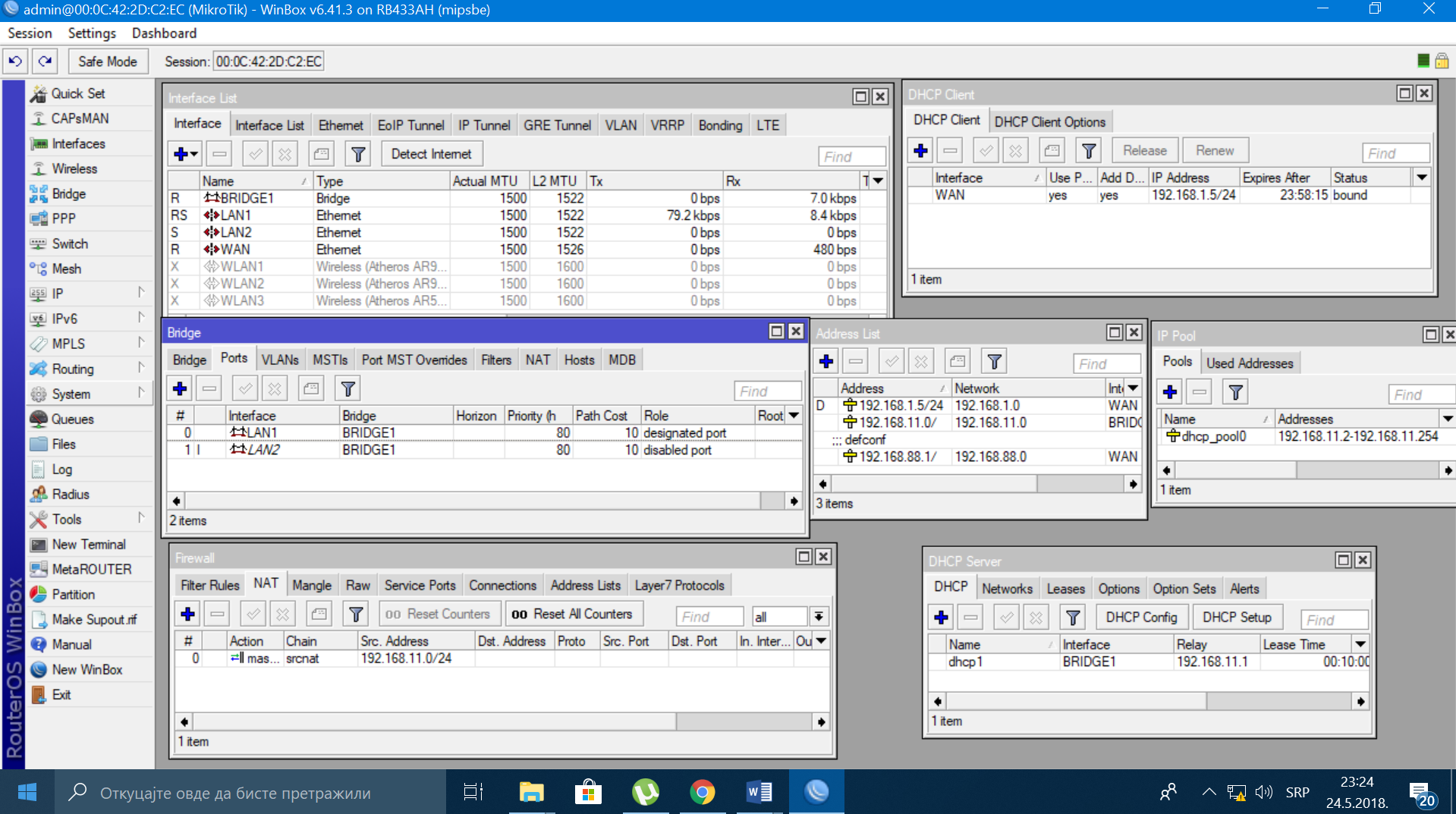Click the disable X icon in Bridge Ports toolbar
This screenshot has width=1456, height=814.
coord(275,389)
